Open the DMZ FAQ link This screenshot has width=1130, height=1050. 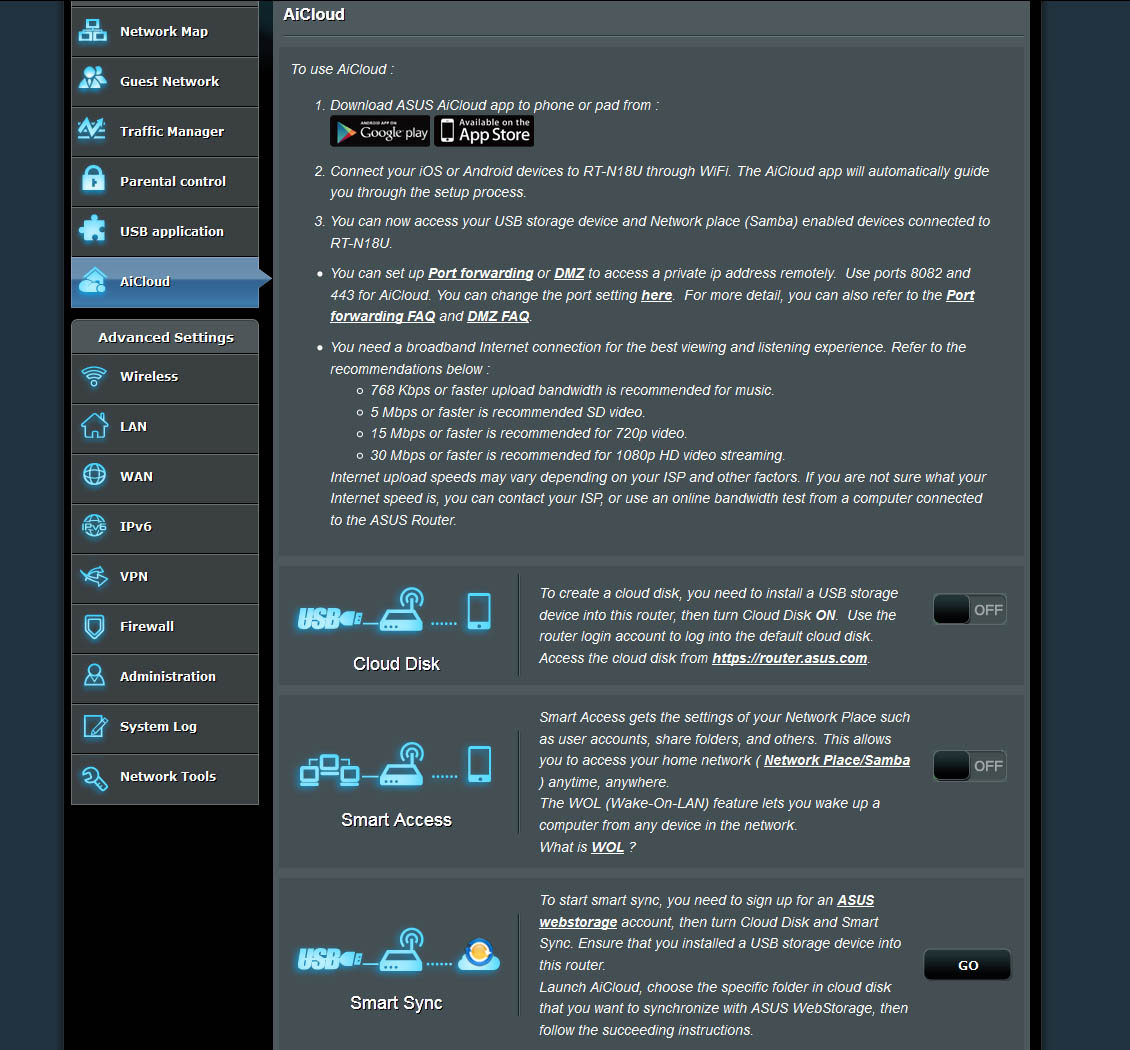pyautogui.click(x=498, y=316)
